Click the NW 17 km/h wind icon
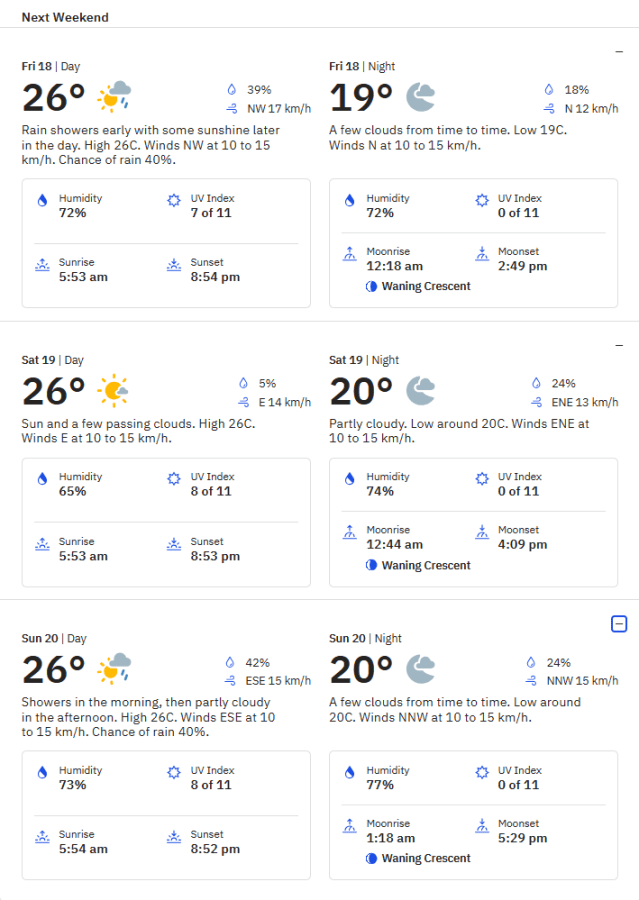This screenshot has width=639, height=900. click(232, 108)
